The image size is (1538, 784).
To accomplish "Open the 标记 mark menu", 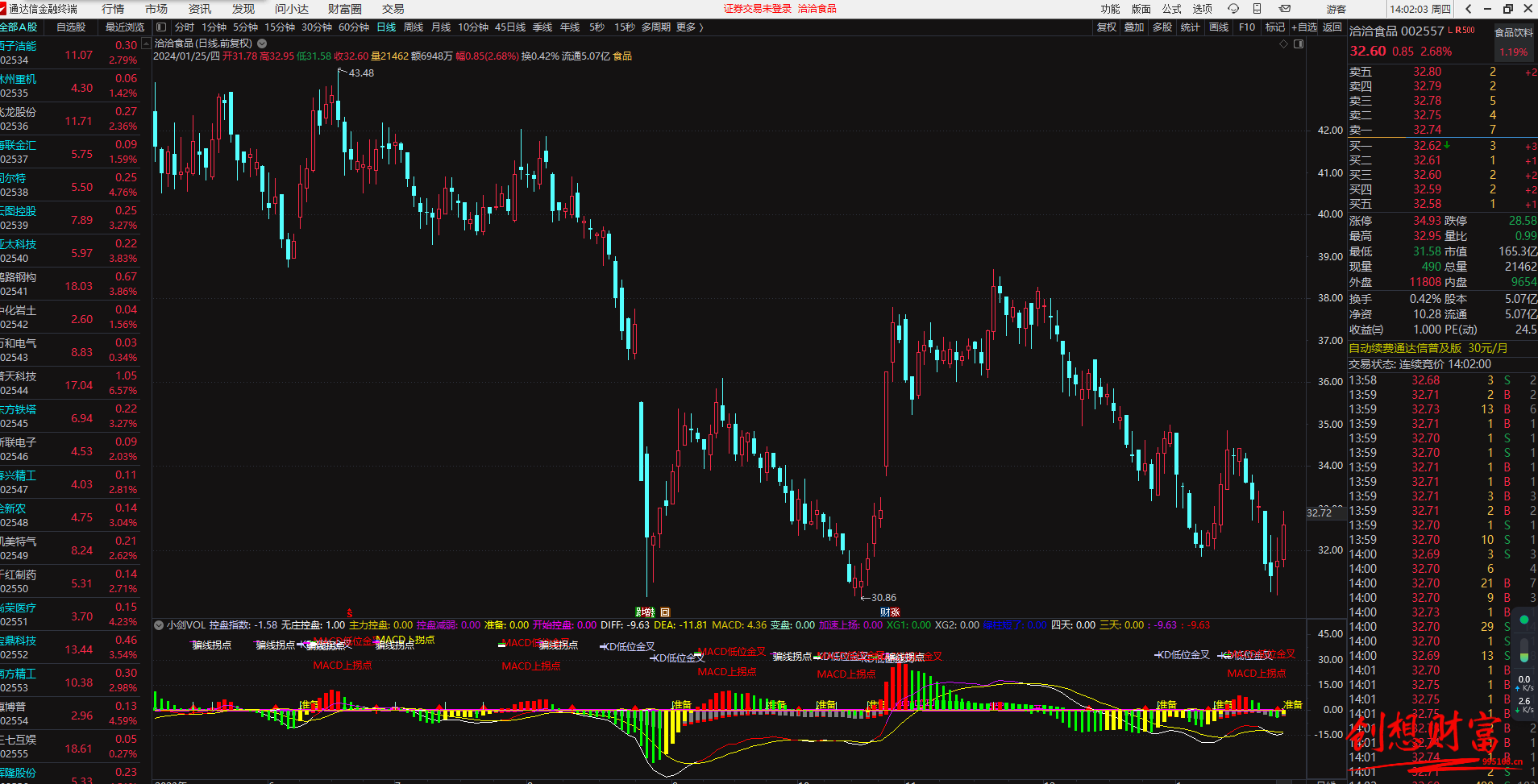I will click(x=1275, y=27).
